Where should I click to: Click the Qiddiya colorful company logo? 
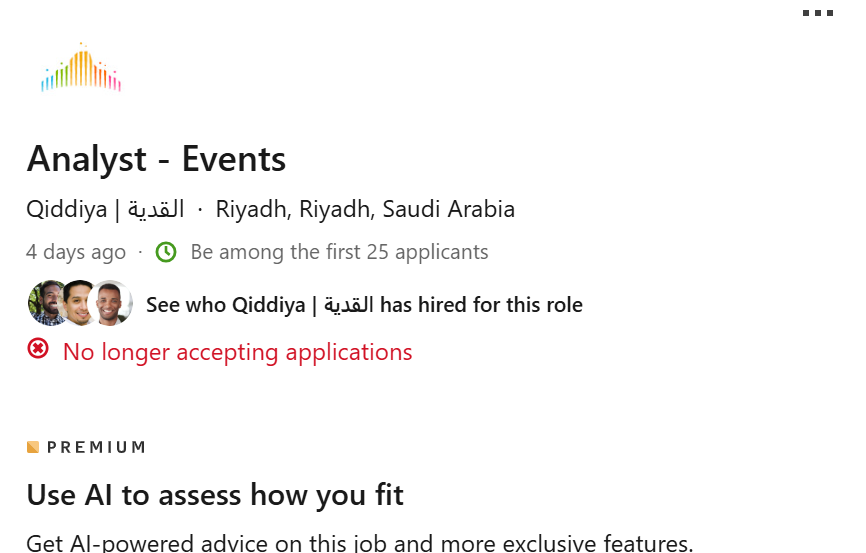(x=81, y=67)
